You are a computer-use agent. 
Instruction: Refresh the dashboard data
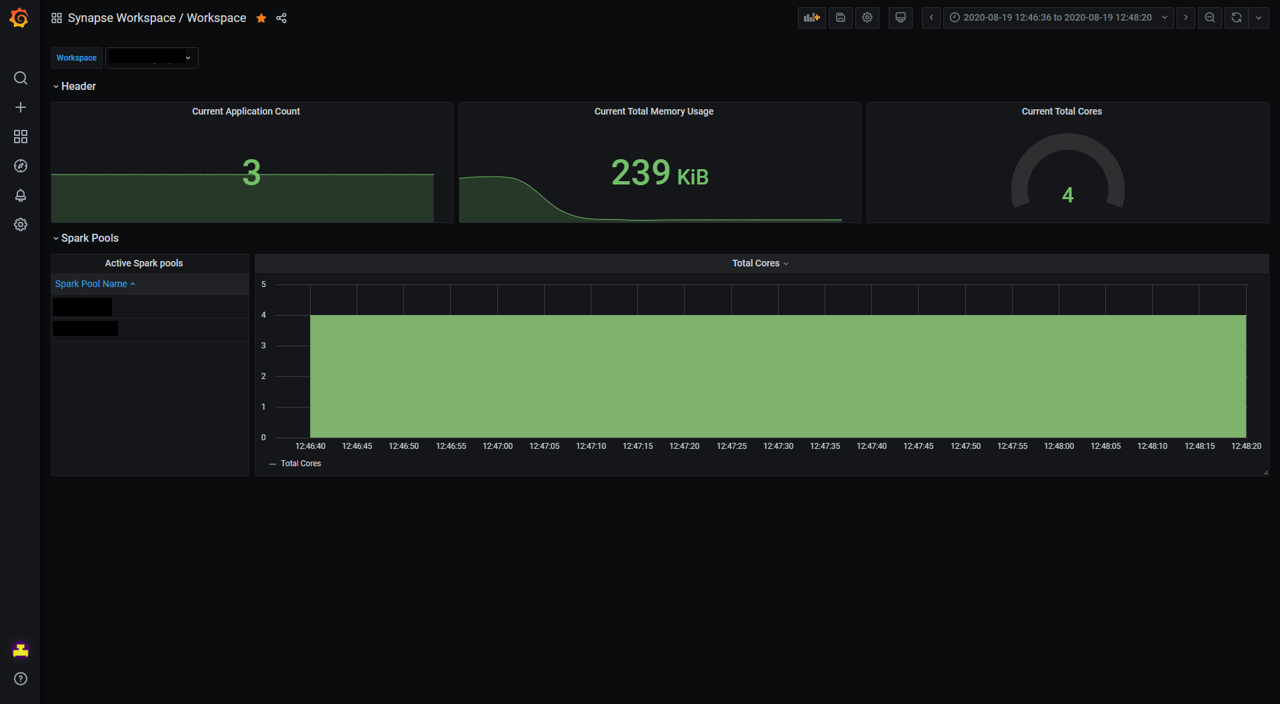1237,17
